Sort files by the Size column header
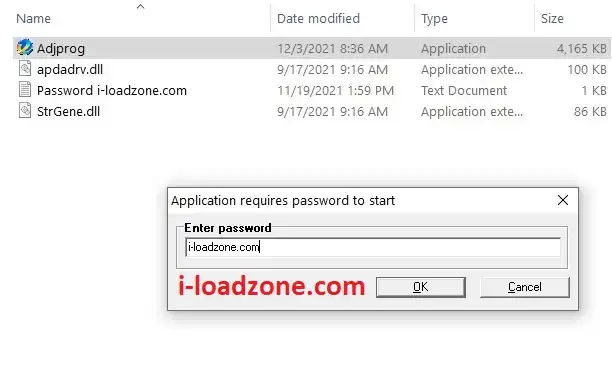This screenshot has height=371, width=612. point(552,18)
